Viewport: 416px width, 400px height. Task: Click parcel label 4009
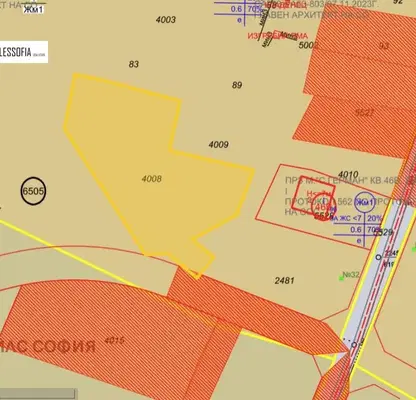219,145
